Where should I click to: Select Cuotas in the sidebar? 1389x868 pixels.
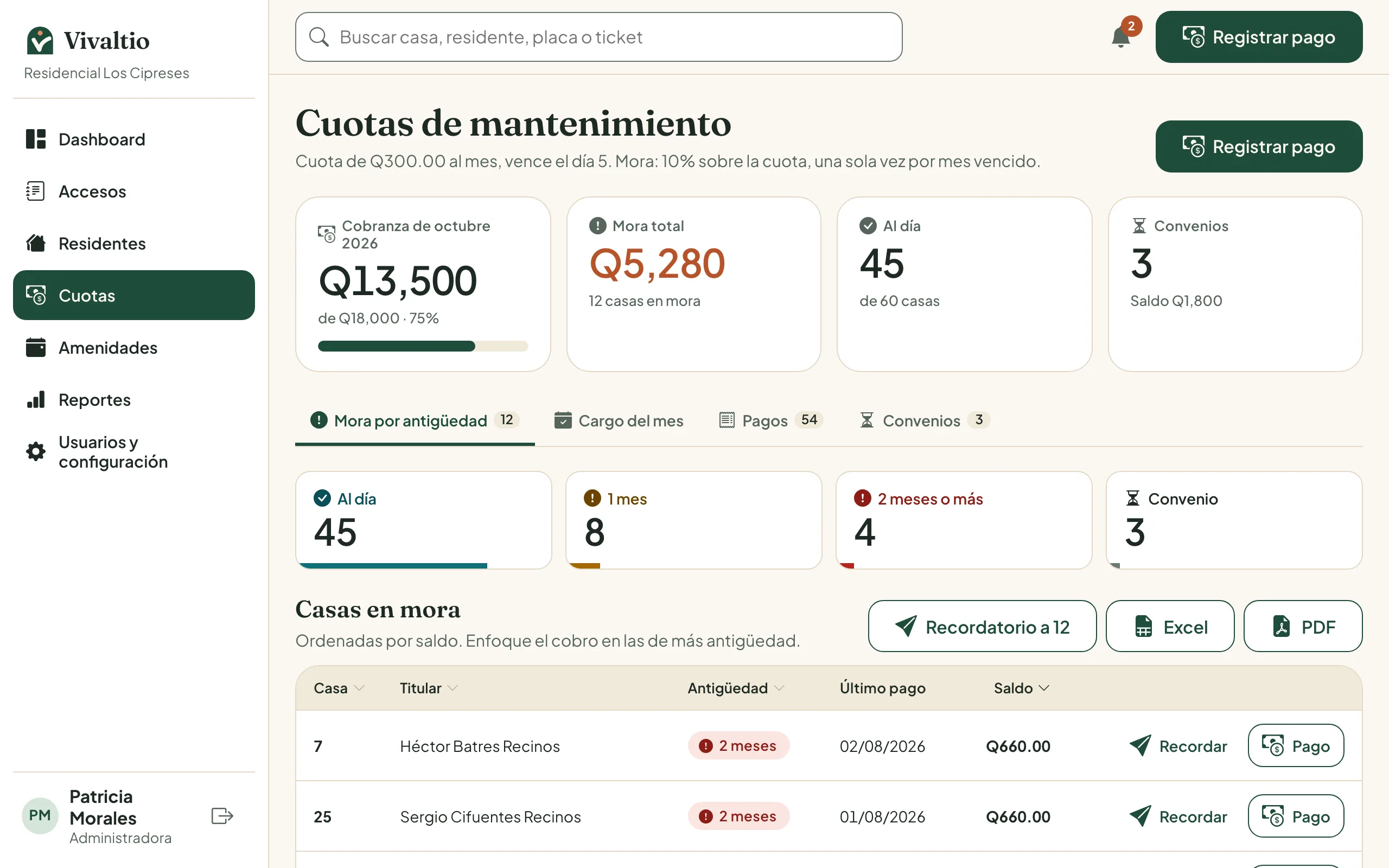pos(133,295)
